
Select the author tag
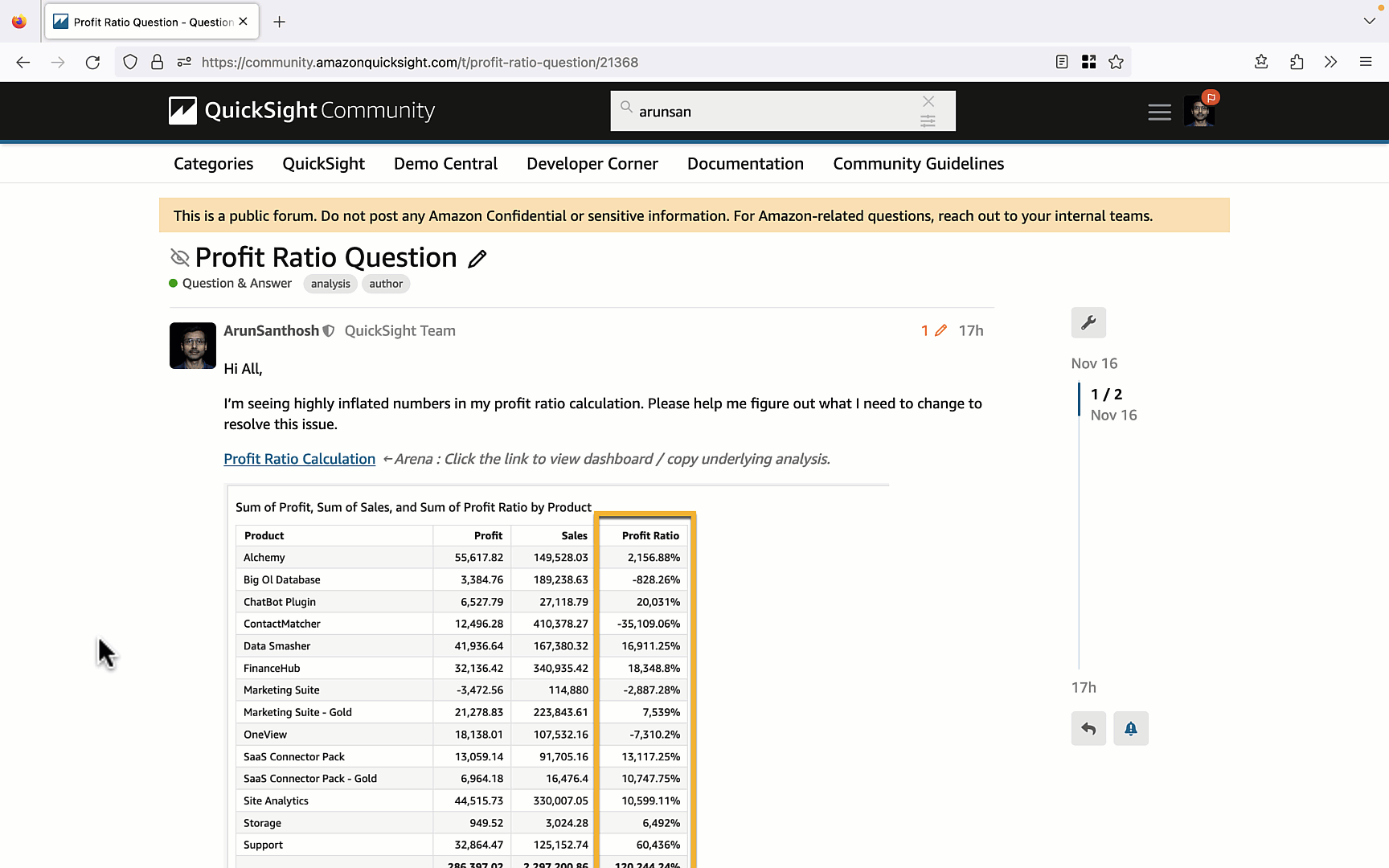386,284
